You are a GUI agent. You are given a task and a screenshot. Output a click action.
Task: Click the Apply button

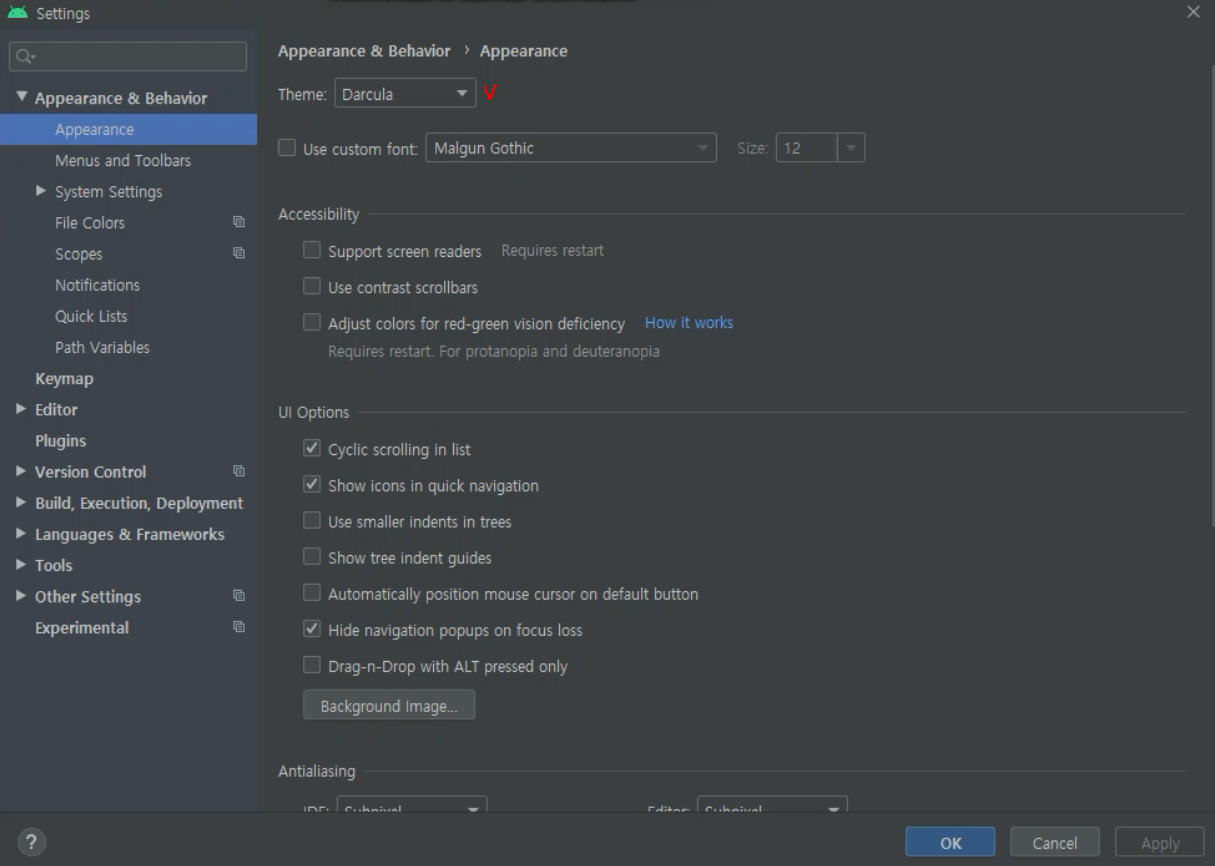pos(1160,842)
